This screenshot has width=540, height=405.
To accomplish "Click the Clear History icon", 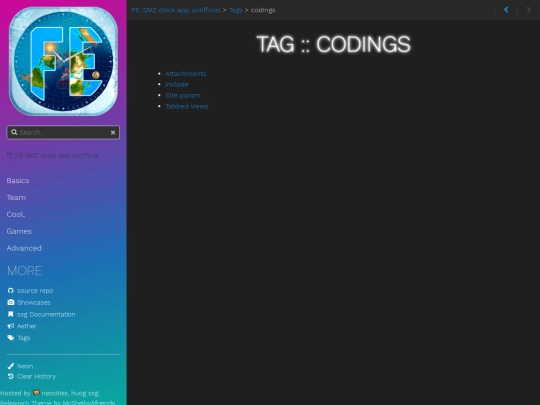I will (x=11, y=376).
